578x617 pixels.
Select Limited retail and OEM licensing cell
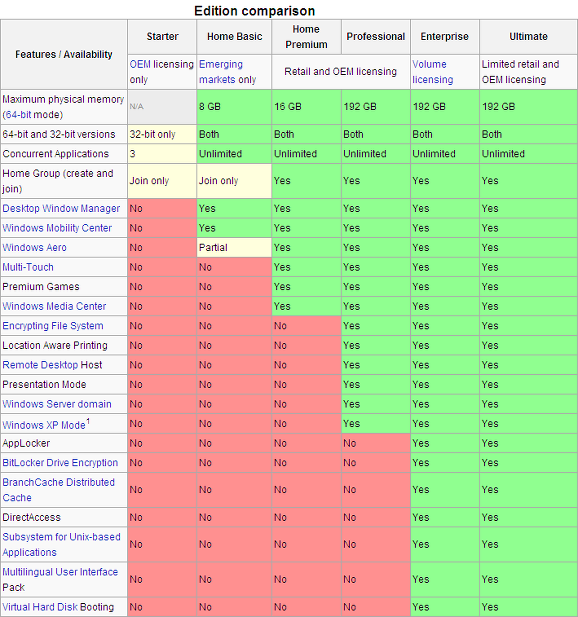528,72
